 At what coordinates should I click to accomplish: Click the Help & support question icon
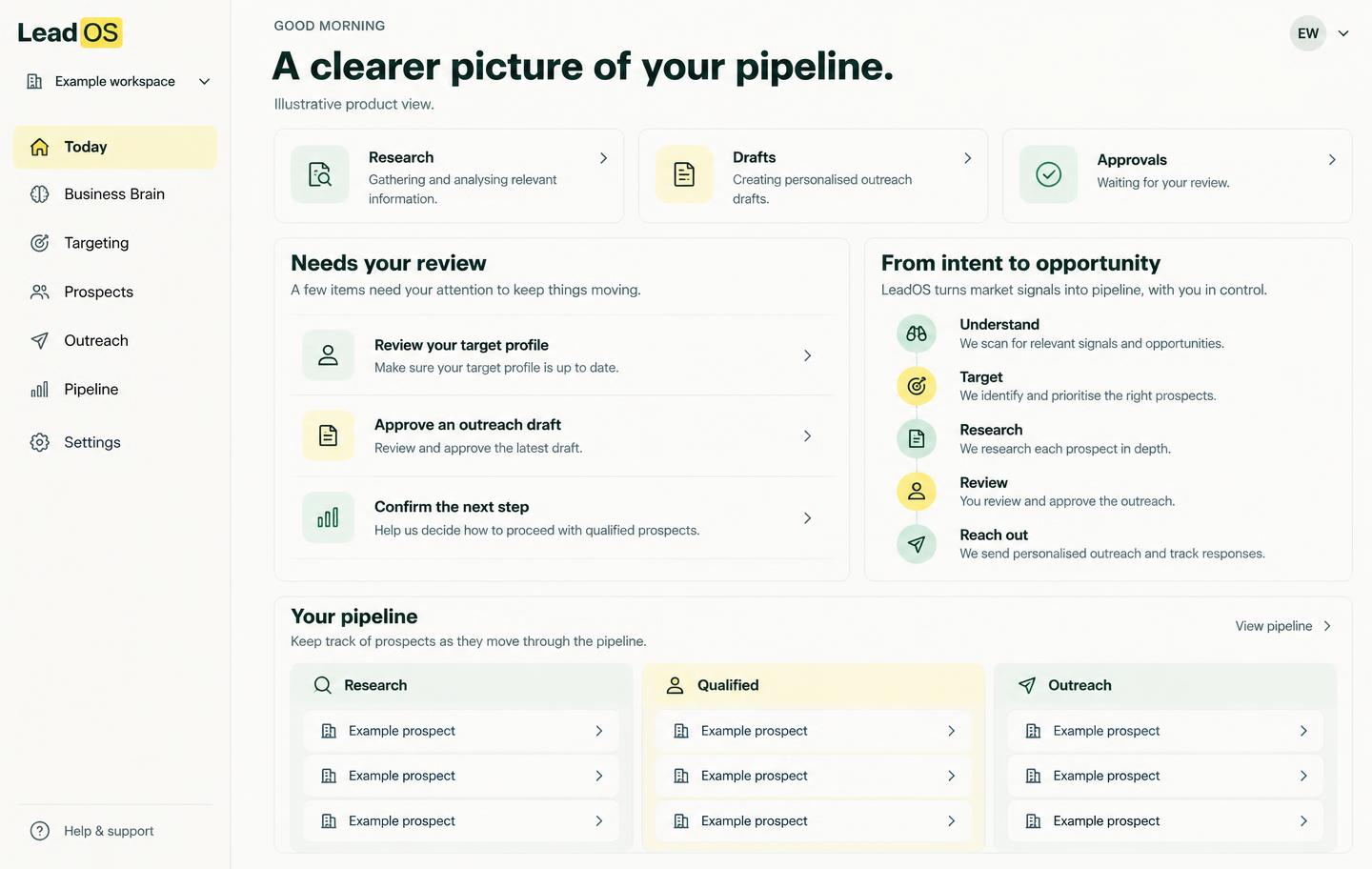pos(40,831)
